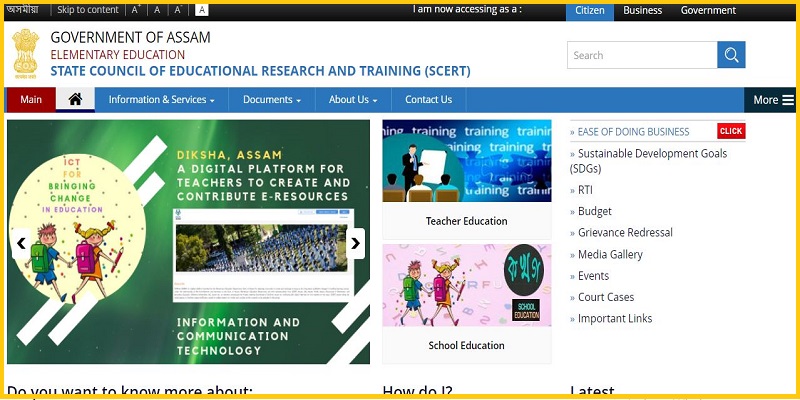Open the Media Gallery link
Image resolution: width=800 pixels, height=400 pixels.
coord(610,254)
